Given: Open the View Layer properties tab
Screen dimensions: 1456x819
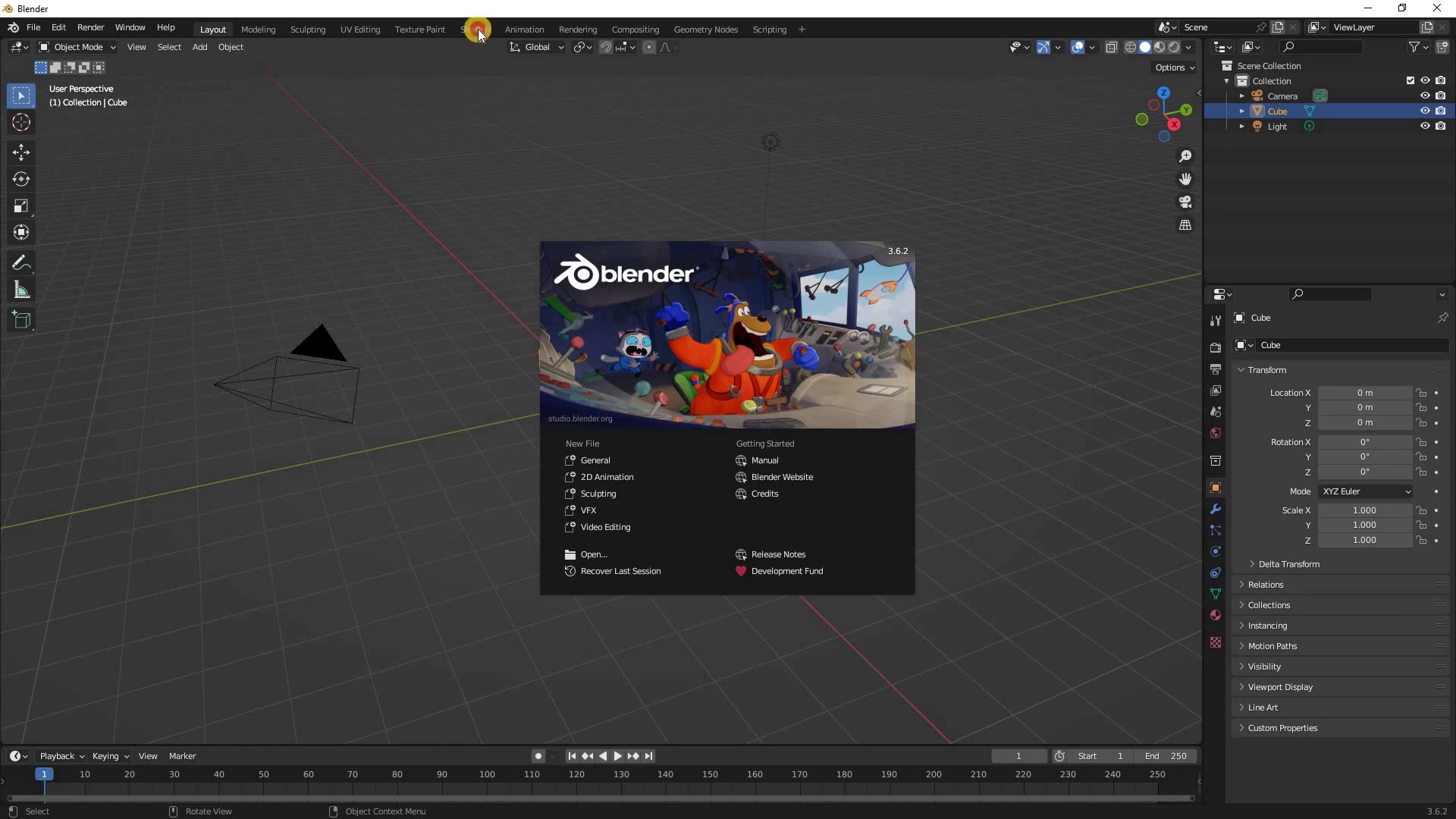Looking at the screenshot, I should tap(1216, 390).
